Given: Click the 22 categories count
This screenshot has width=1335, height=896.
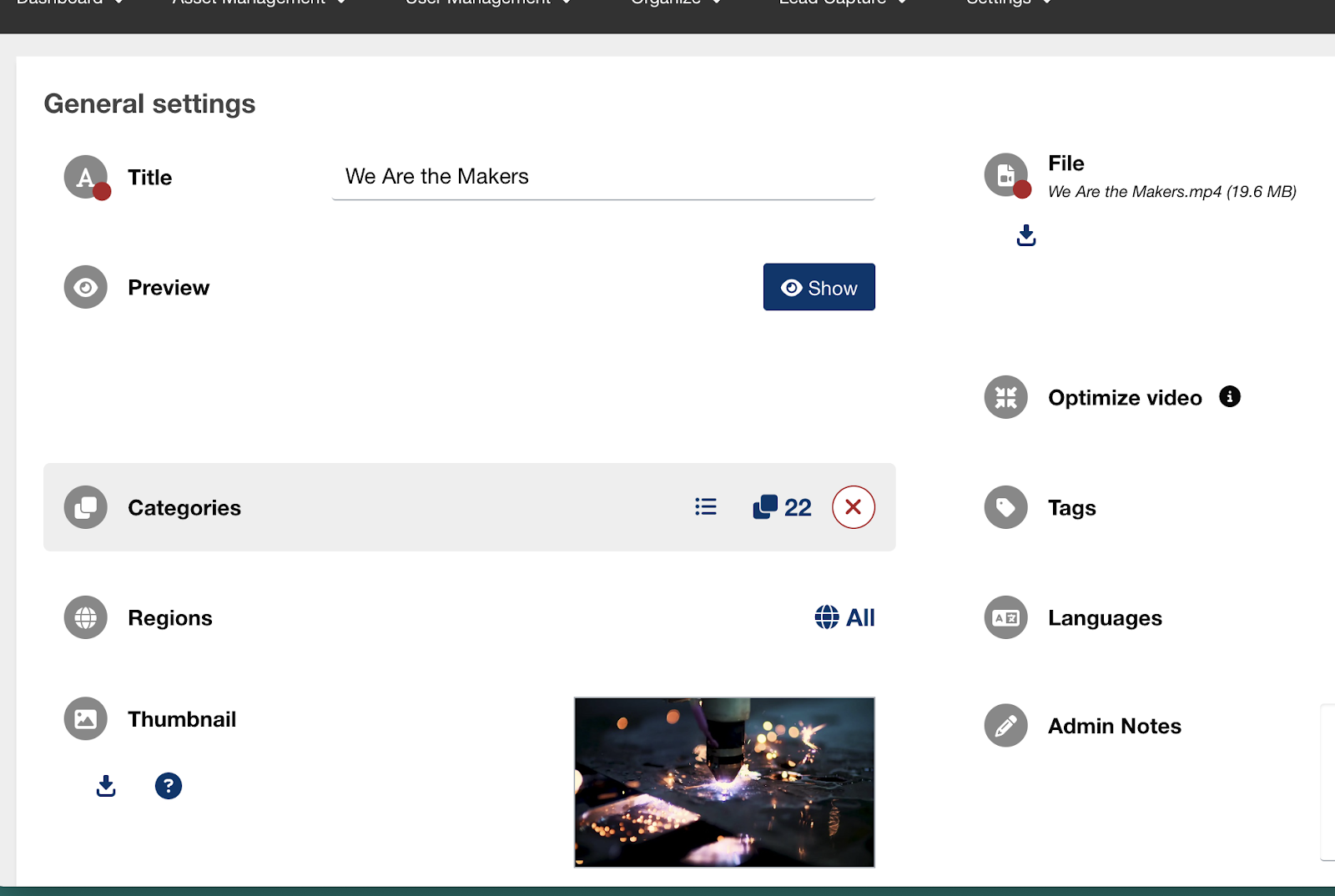Looking at the screenshot, I should point(783,507).
